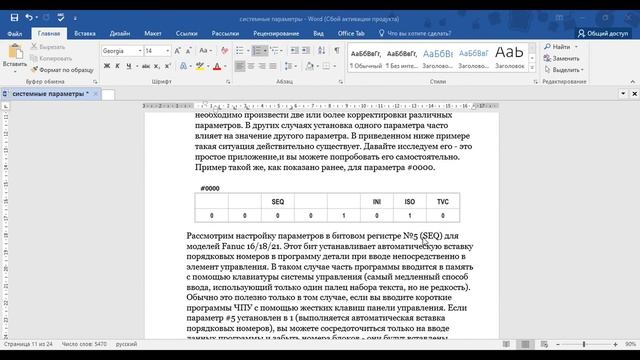Decrease paragraph indent
Viewport: 640px width, 360px height.
click(294, 51)
